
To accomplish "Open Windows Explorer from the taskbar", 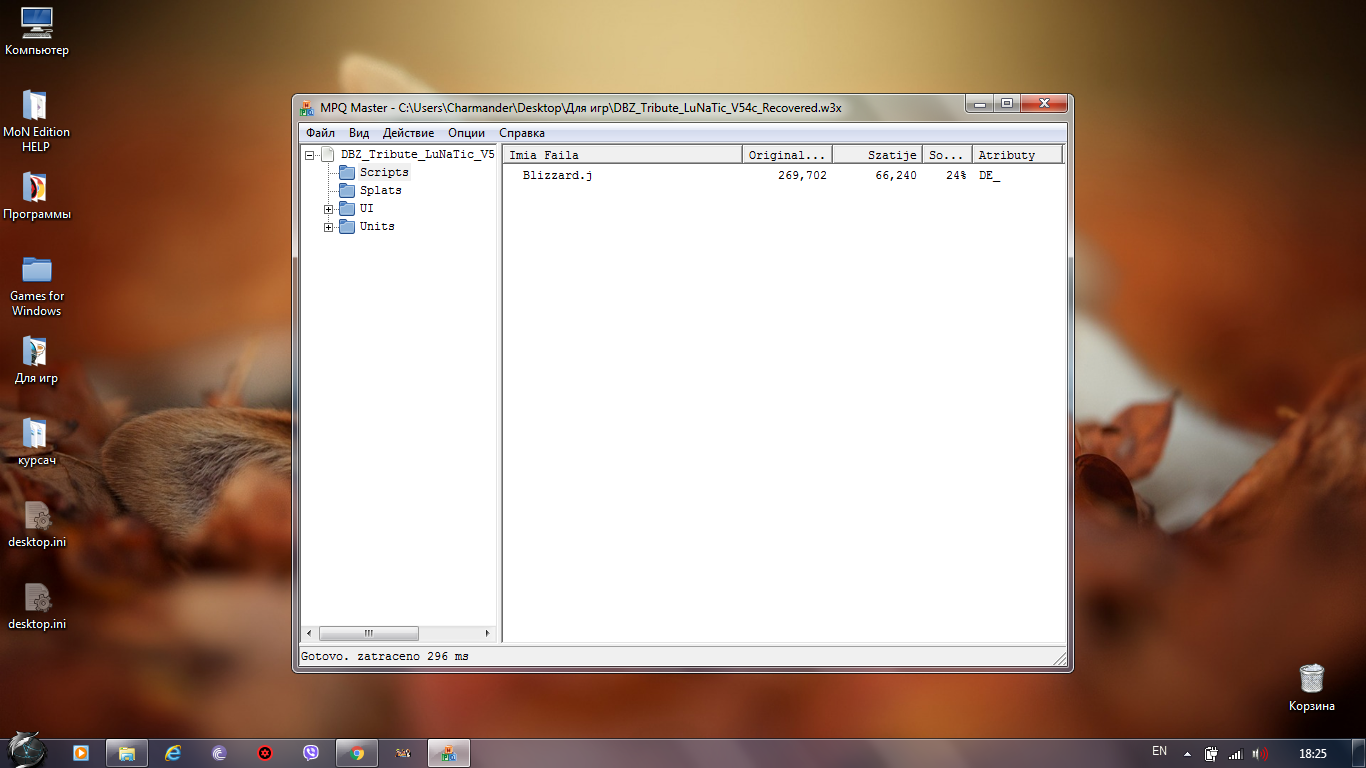I will point(127,753).
